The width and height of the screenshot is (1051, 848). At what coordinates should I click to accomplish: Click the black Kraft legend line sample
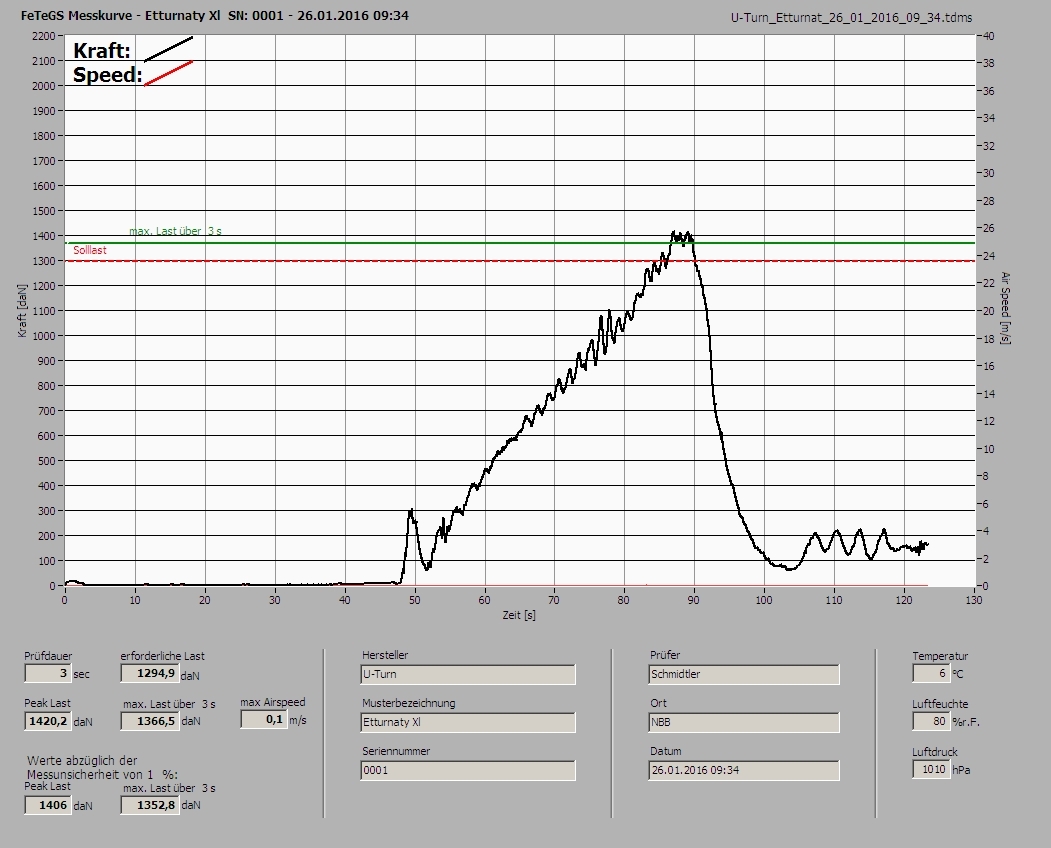tap(168, 49)
